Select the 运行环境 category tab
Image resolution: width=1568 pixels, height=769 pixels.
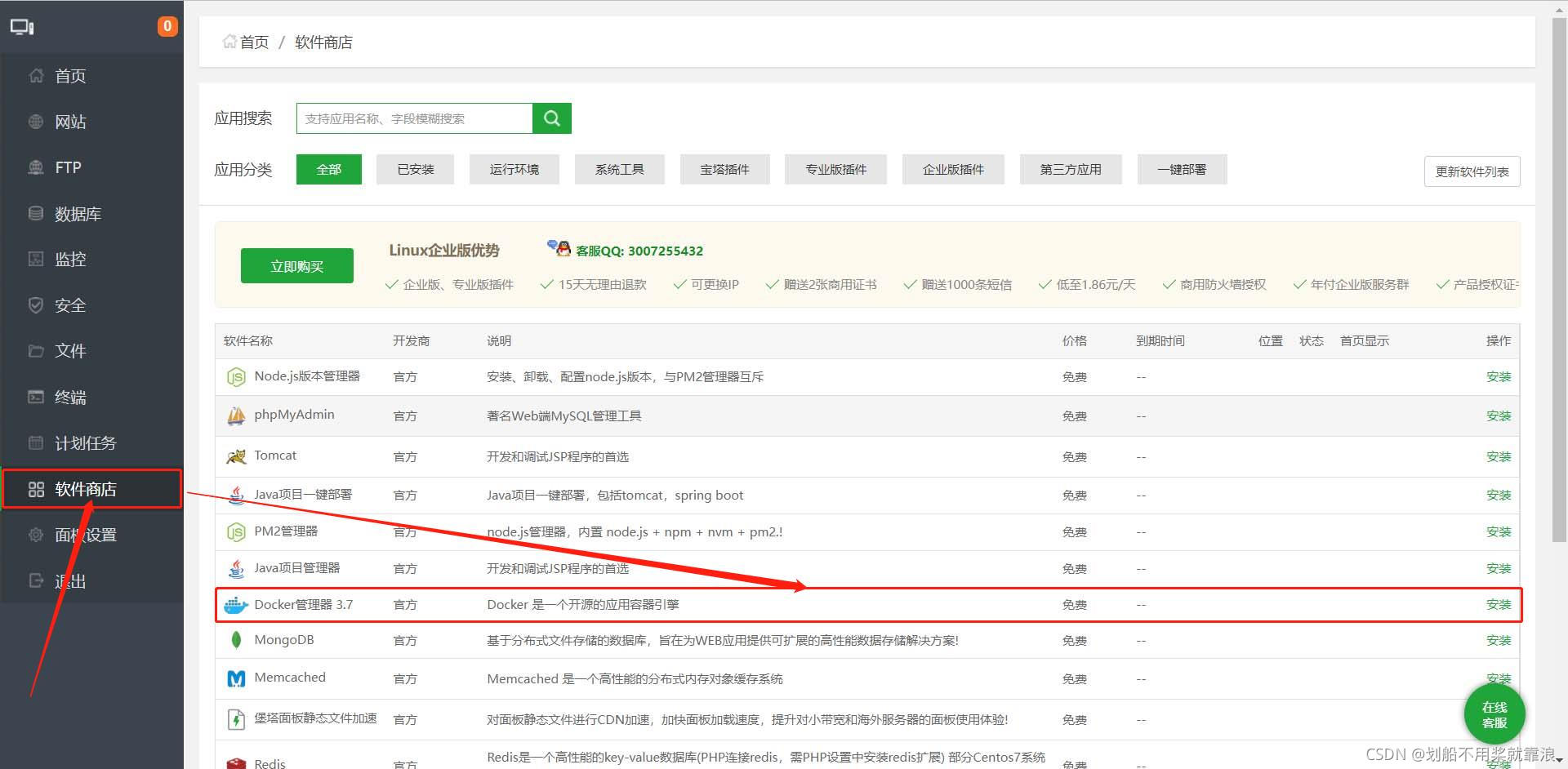click(514, 170)
